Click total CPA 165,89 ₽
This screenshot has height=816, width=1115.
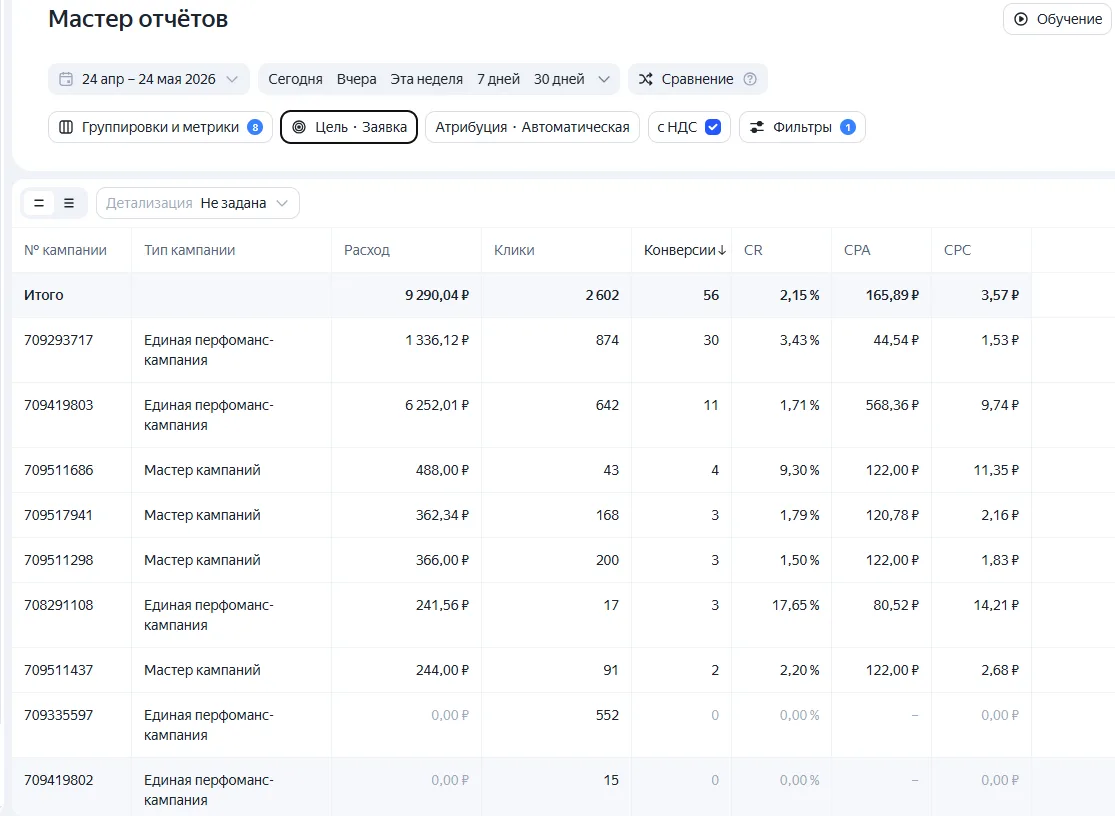click(892, 295)
